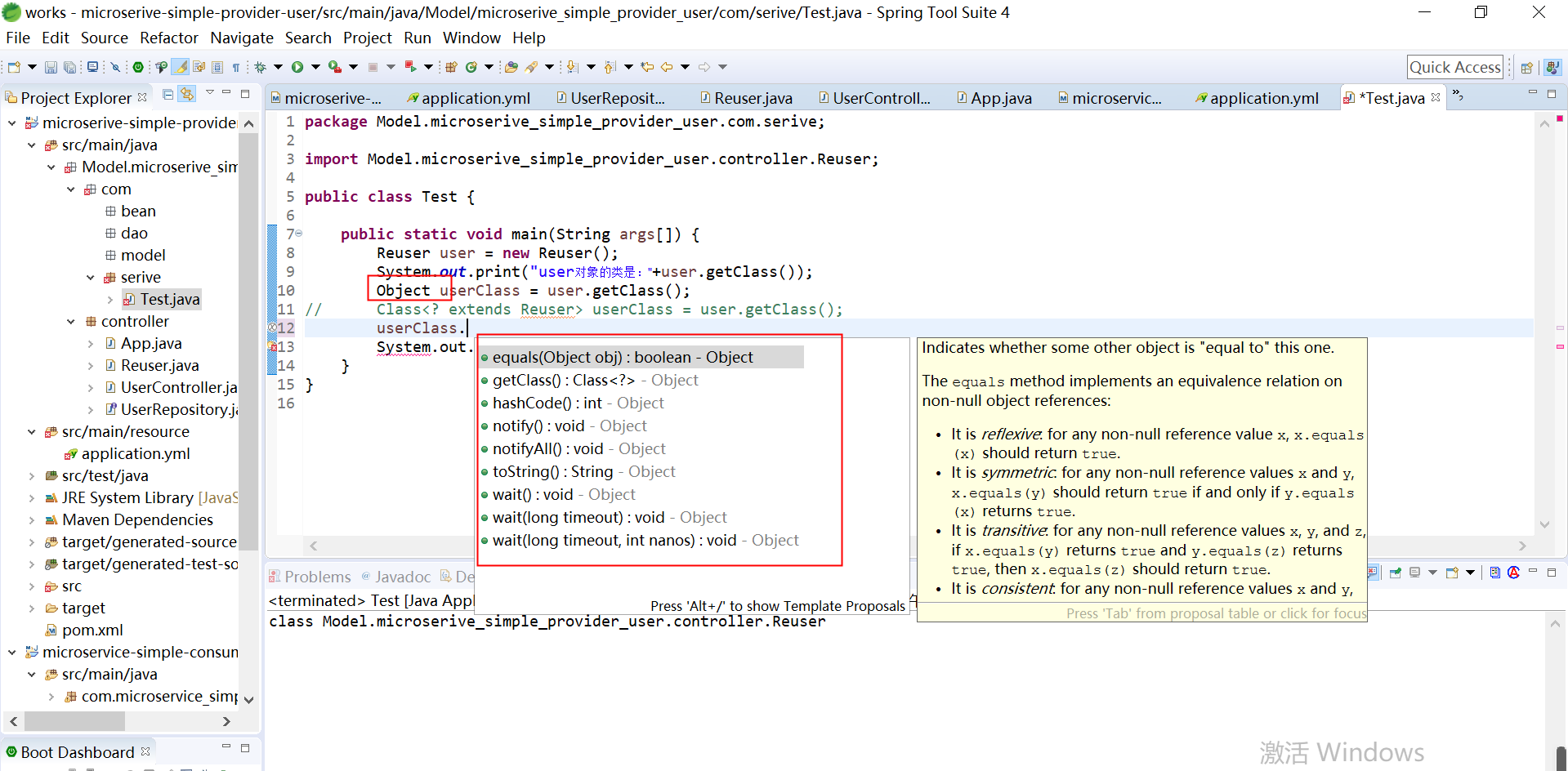Collapse the src/main/java folder in tree
Screen dimensions: 1568x771
[32, 145]
